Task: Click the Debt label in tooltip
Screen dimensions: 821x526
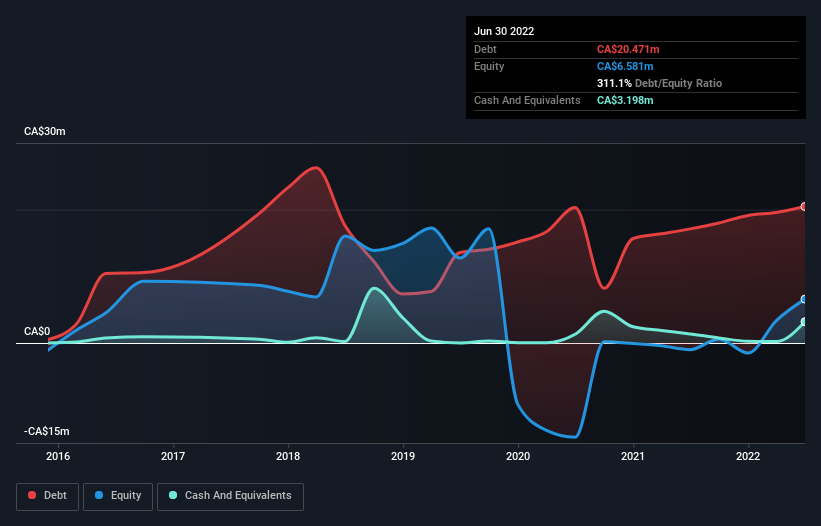Action: pos(485,49)
